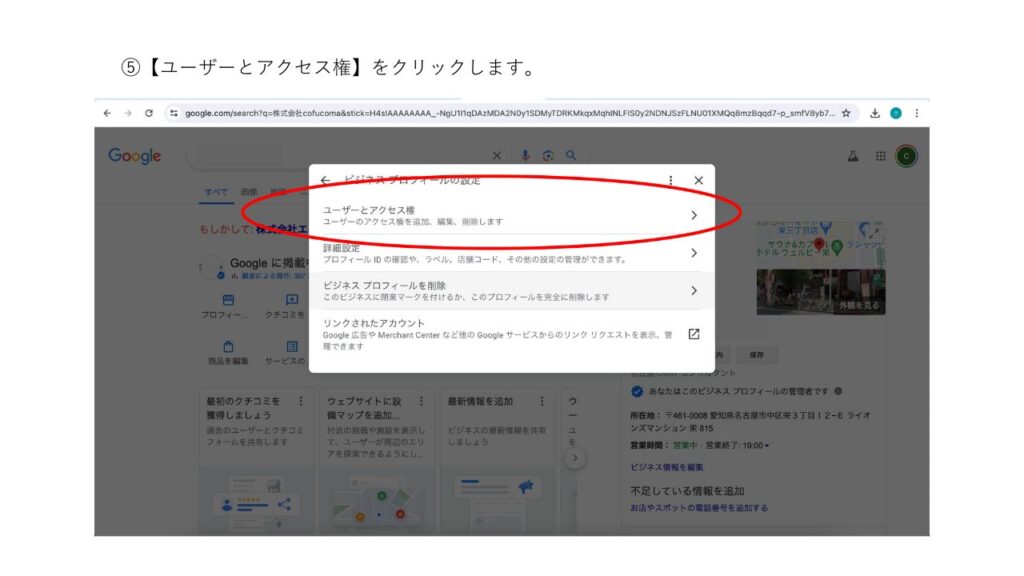
Task: Click the browser back arrow
Action: point(107,113)
